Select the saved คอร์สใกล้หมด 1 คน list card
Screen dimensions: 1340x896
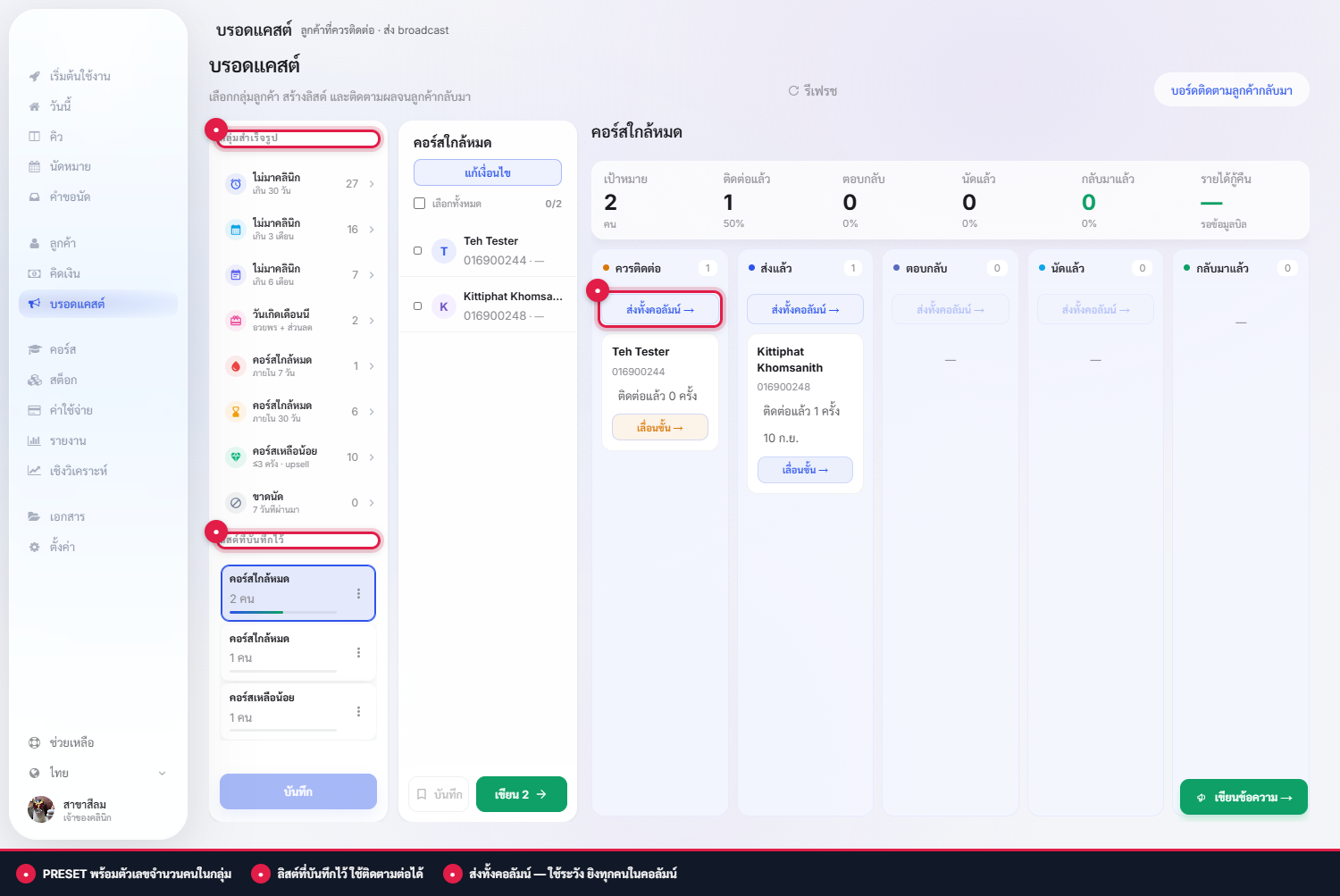(298, 652)
